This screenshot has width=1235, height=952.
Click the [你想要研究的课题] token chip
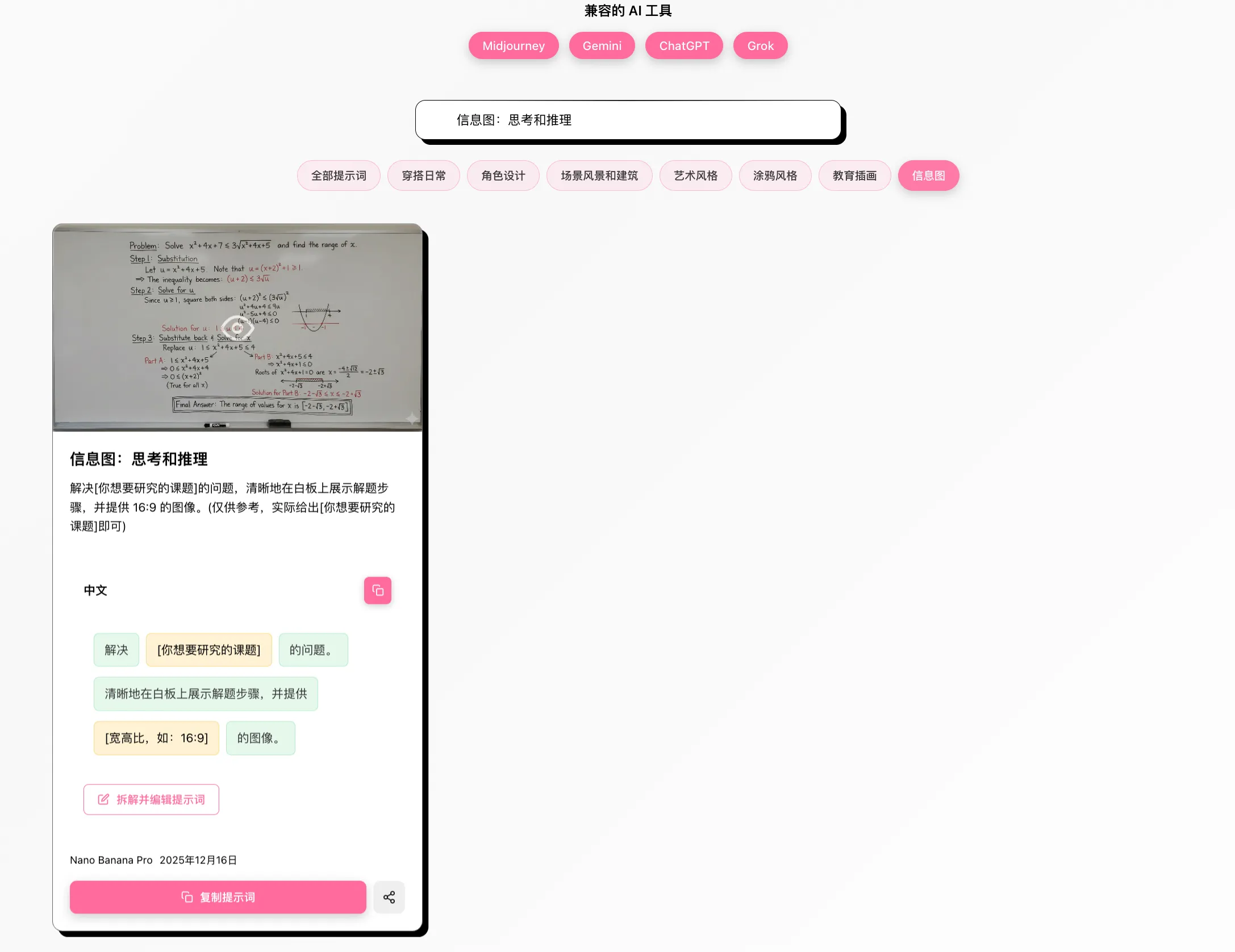point(208,650)
